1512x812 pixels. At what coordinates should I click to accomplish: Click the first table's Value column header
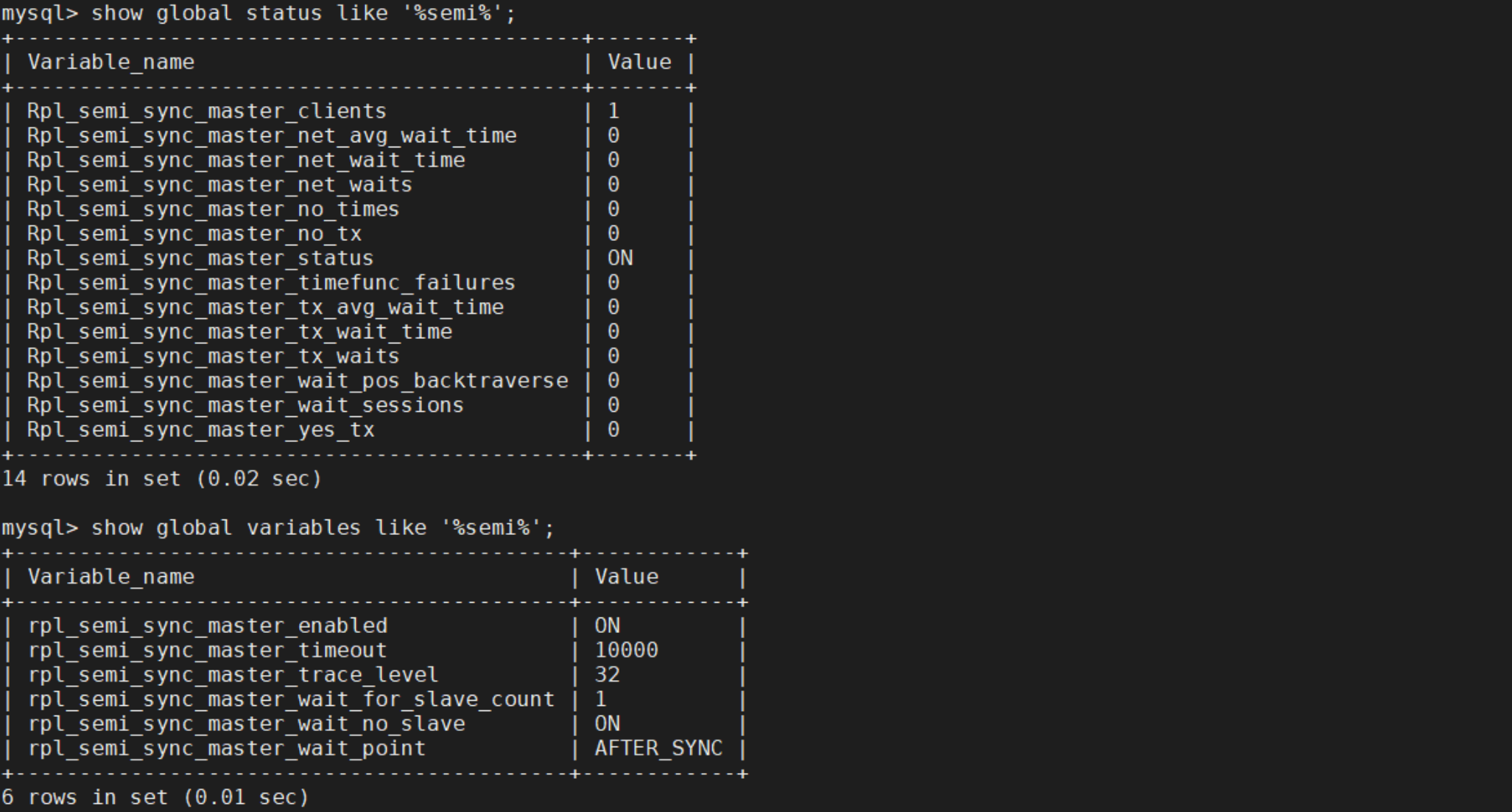pos(639,62)
